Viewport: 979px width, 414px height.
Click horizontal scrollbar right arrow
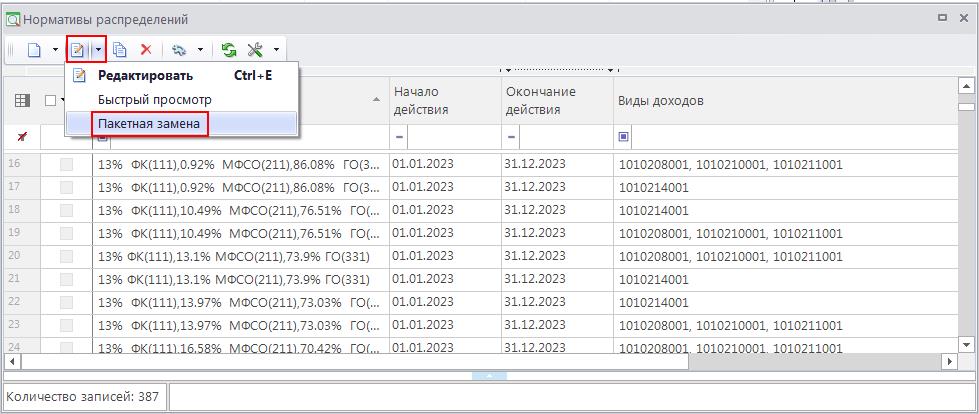(950, 361)
